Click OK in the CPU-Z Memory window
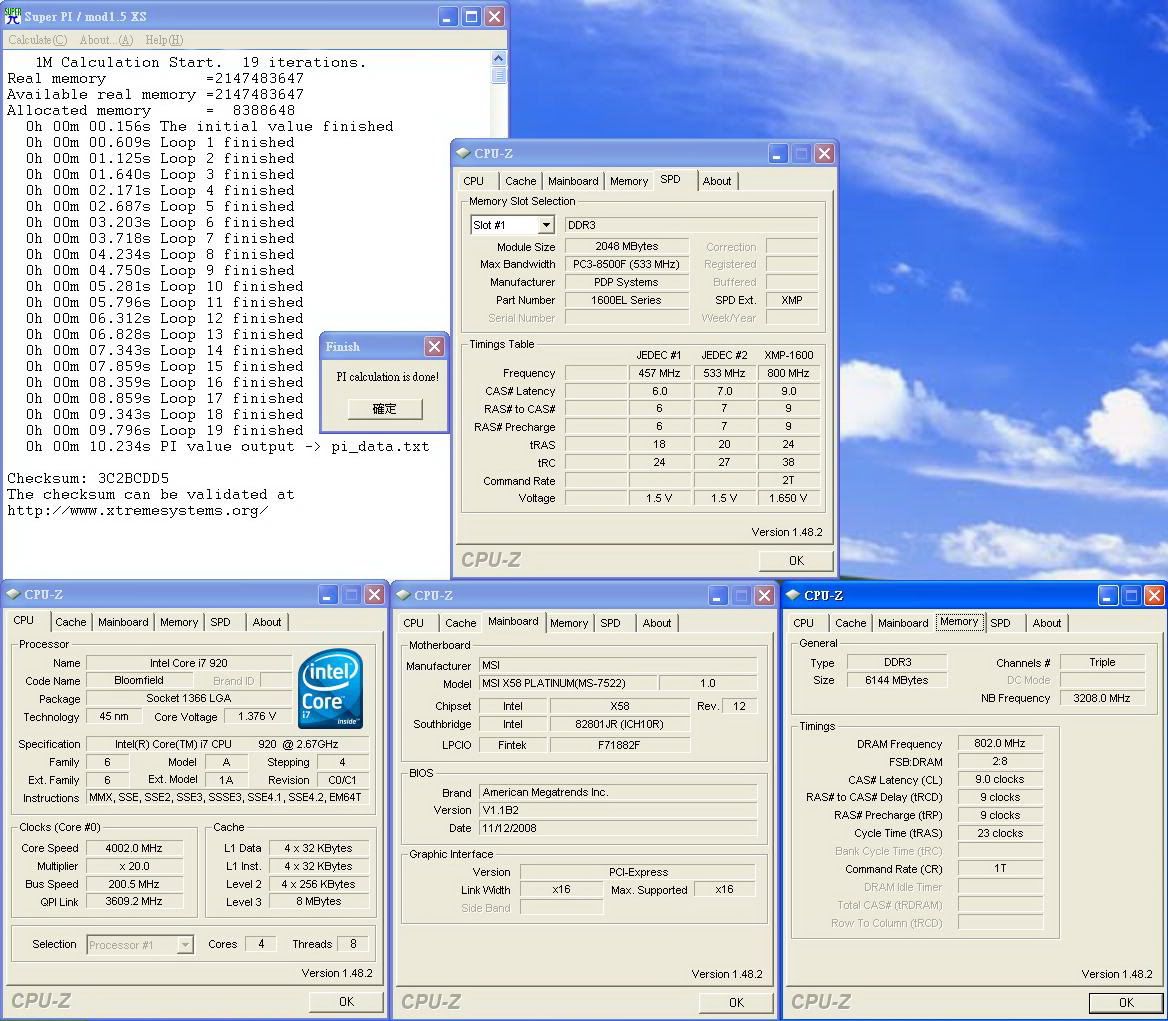1168x1021 pixels. [x=1126, y=1002]
